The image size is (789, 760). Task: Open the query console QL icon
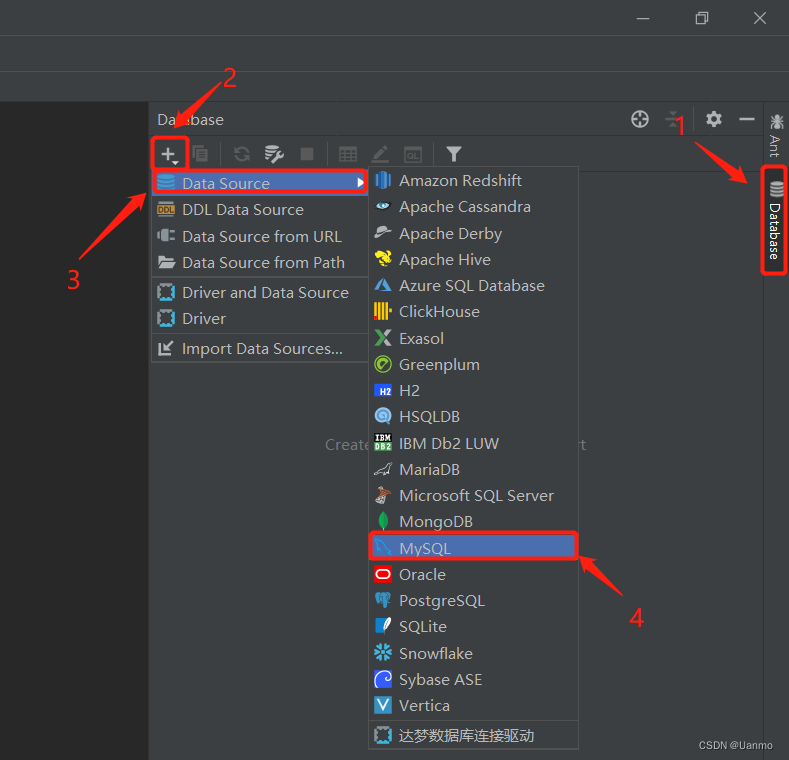coord(413,155)
